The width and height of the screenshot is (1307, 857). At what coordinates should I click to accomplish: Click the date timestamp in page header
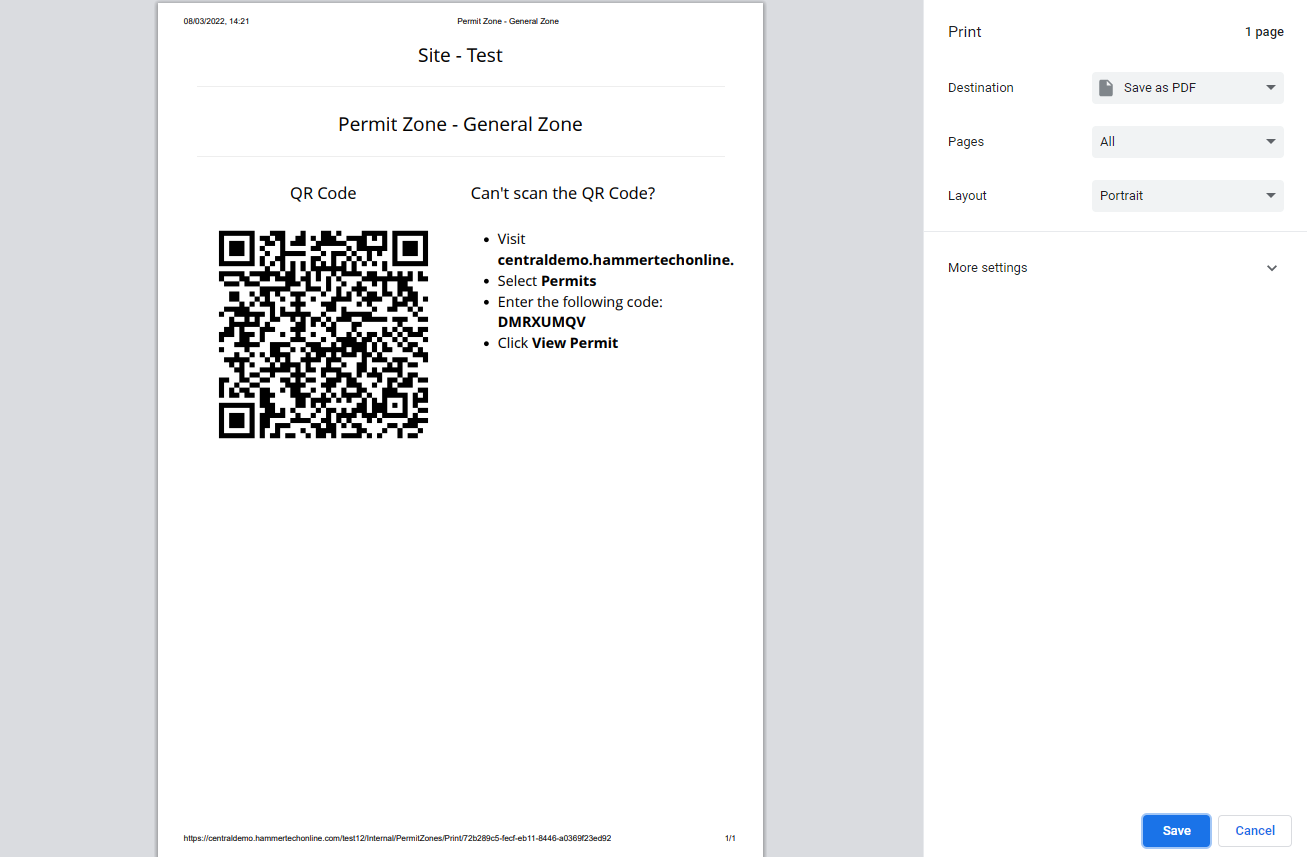pyautogui.click(x=216, y=21)
